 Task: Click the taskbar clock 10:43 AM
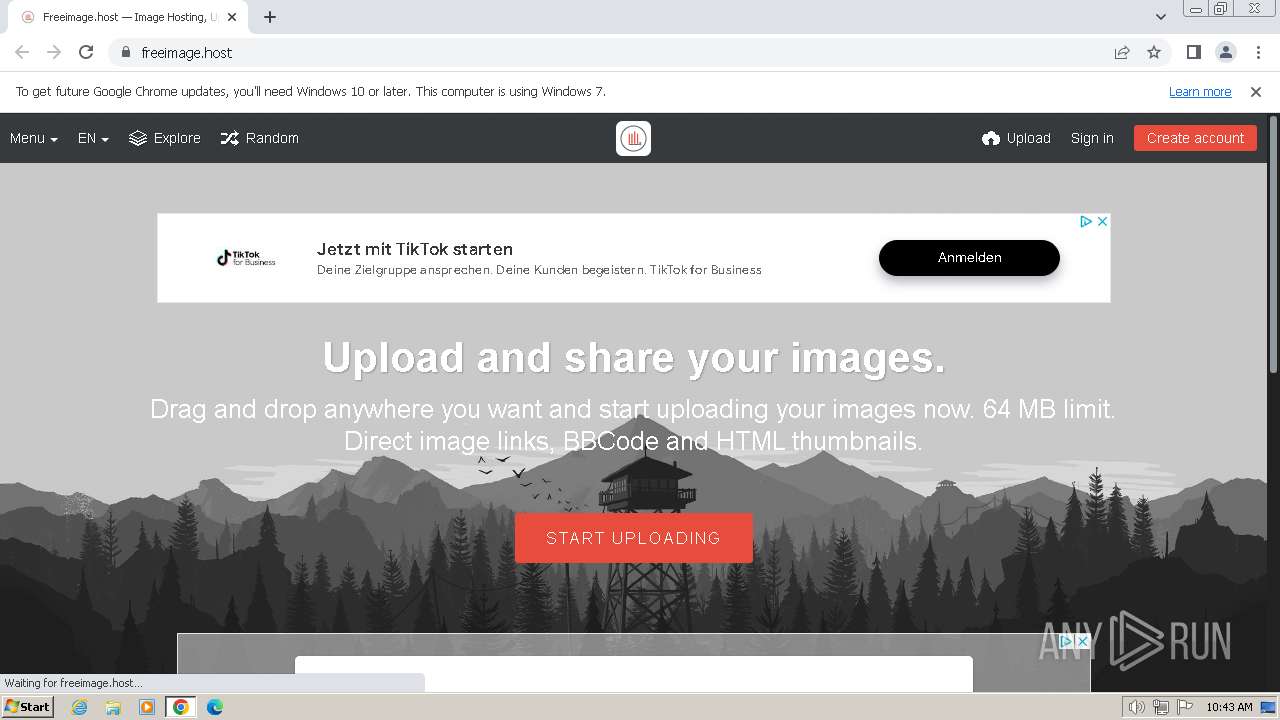pos(1229,707)
